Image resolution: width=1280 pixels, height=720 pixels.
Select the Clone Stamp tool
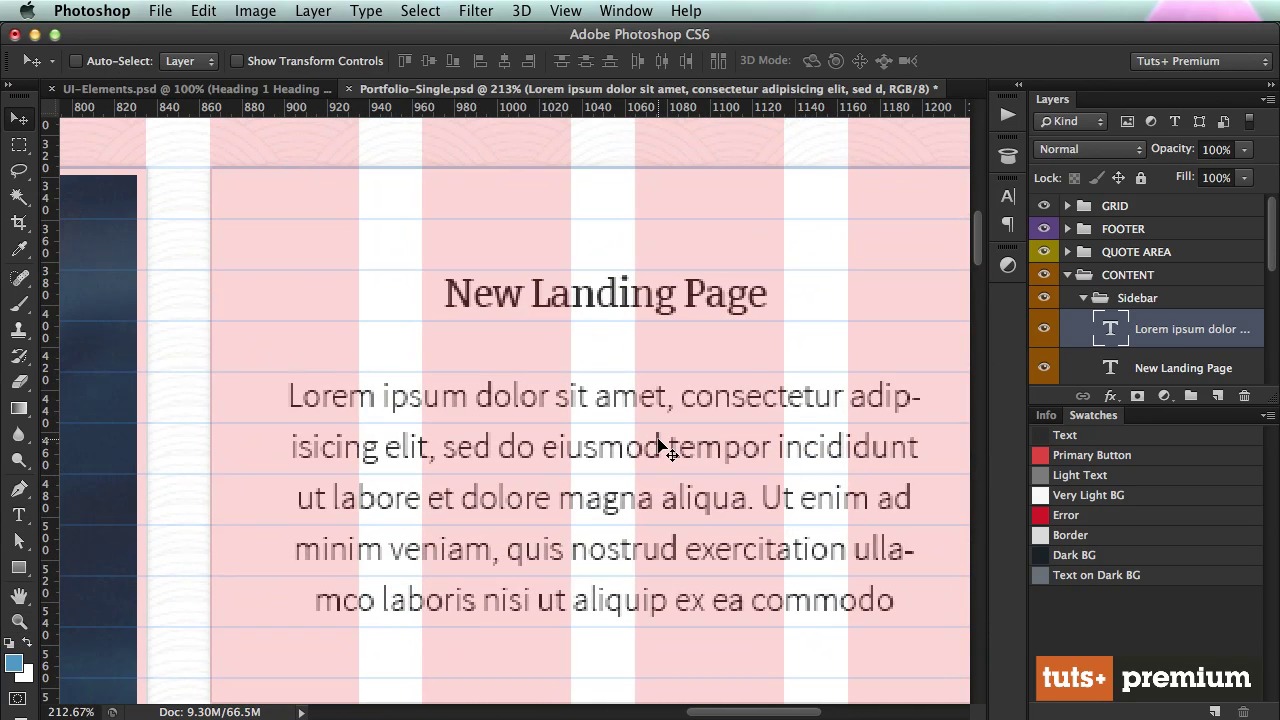click(19, 330)
